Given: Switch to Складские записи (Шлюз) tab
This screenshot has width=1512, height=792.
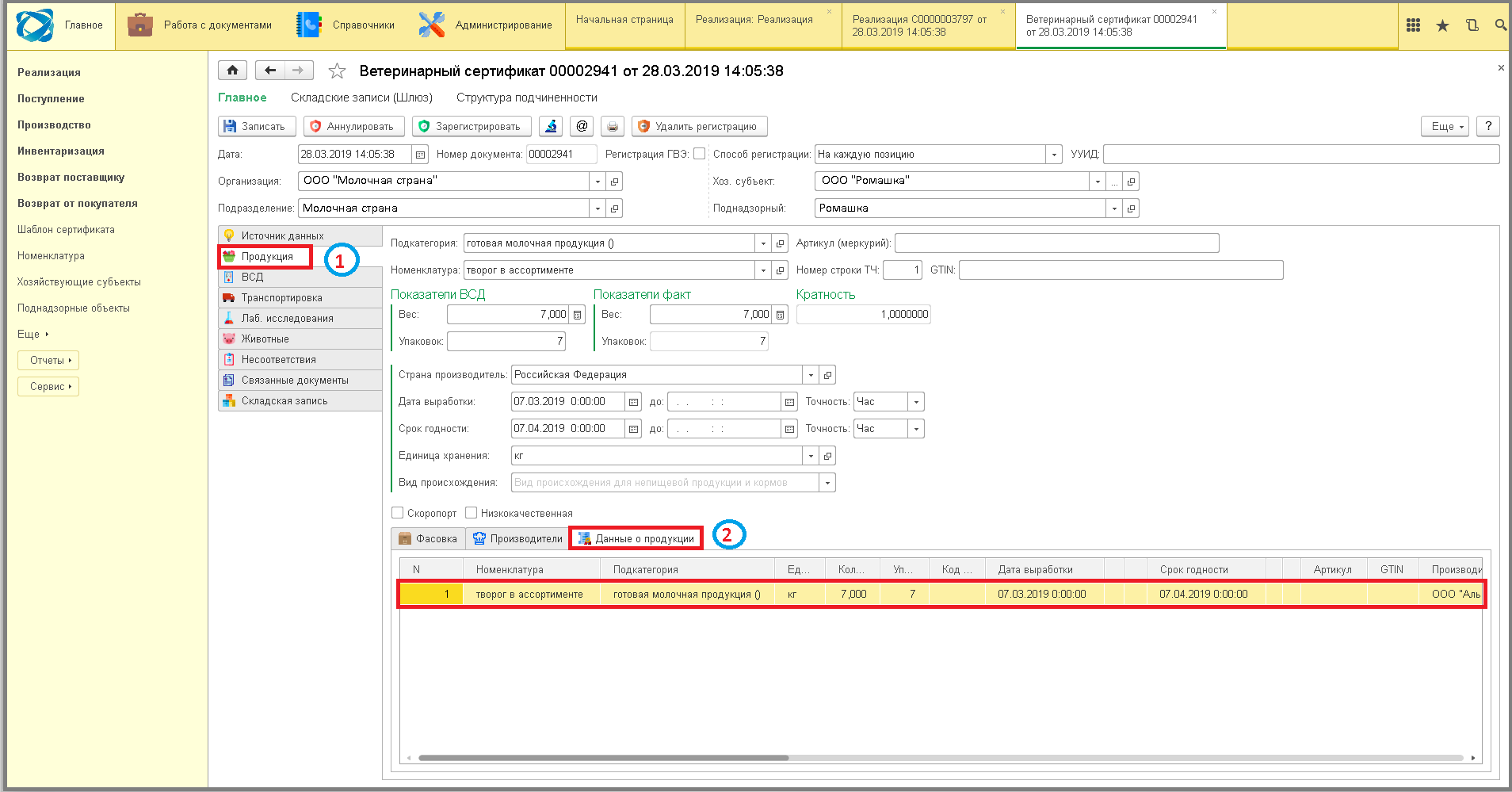Looking at the screenshot, I should click(x=361, y=98).
